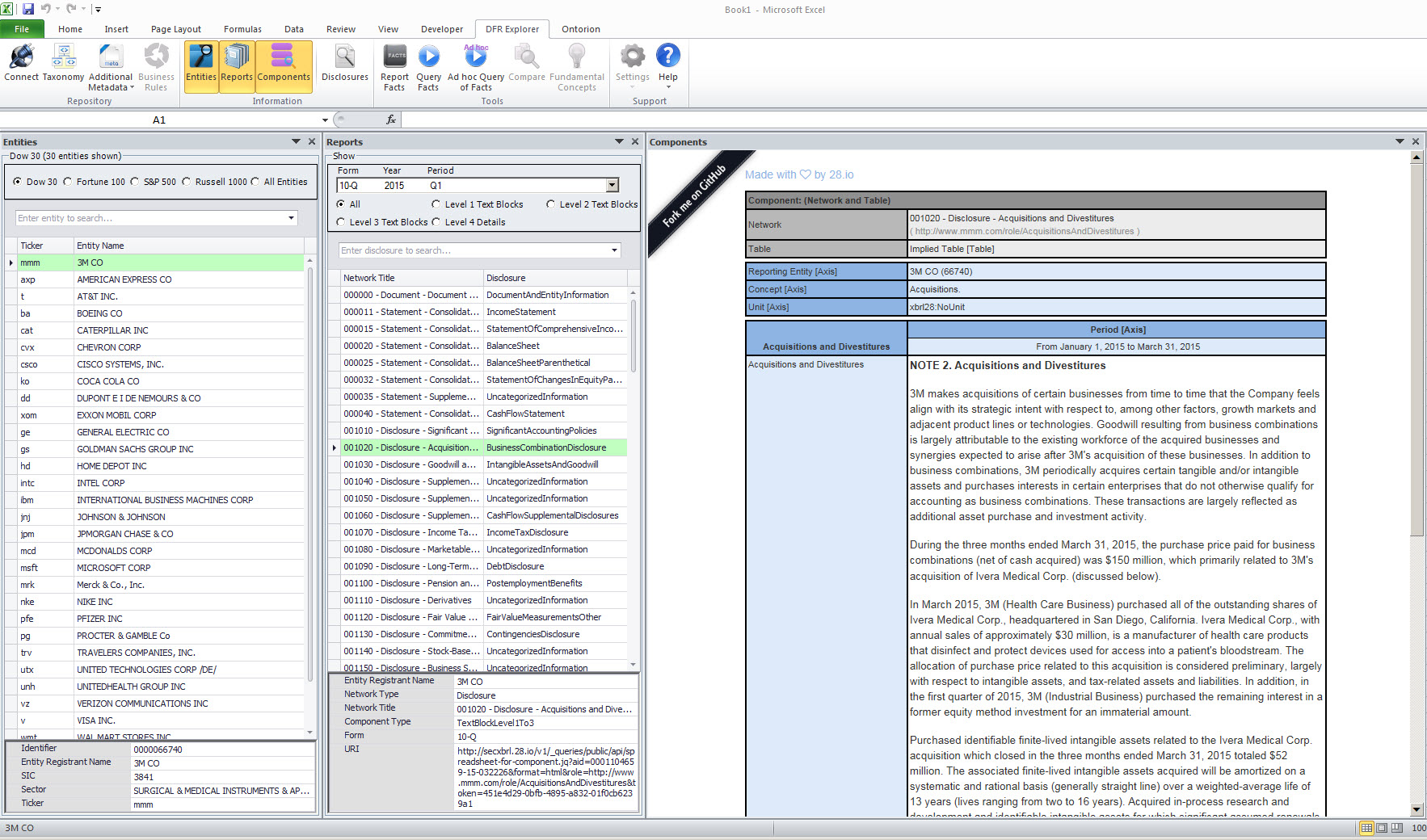
Task: Switch to Normal view in status bar
Action: point(1366,828)
